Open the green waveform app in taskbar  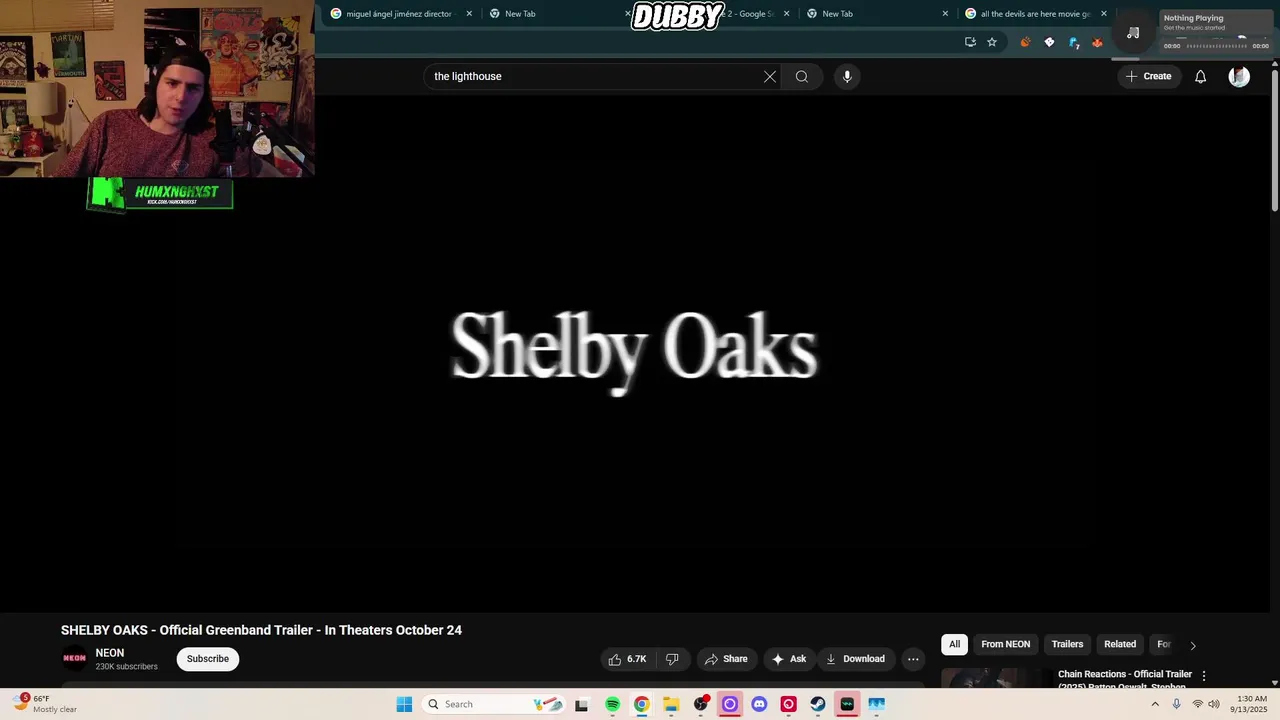pos(847,704)
